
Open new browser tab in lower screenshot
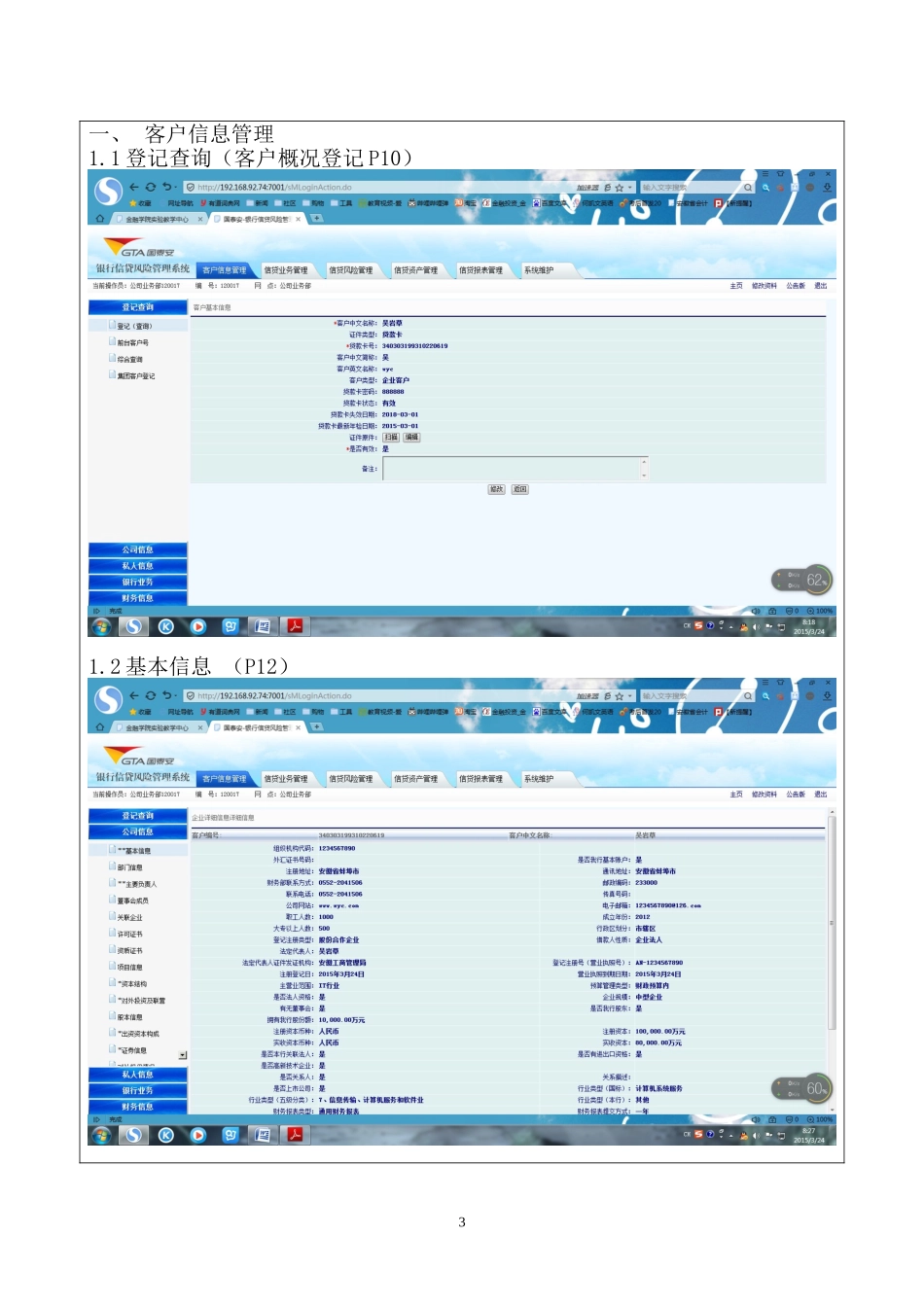[316, 727]
